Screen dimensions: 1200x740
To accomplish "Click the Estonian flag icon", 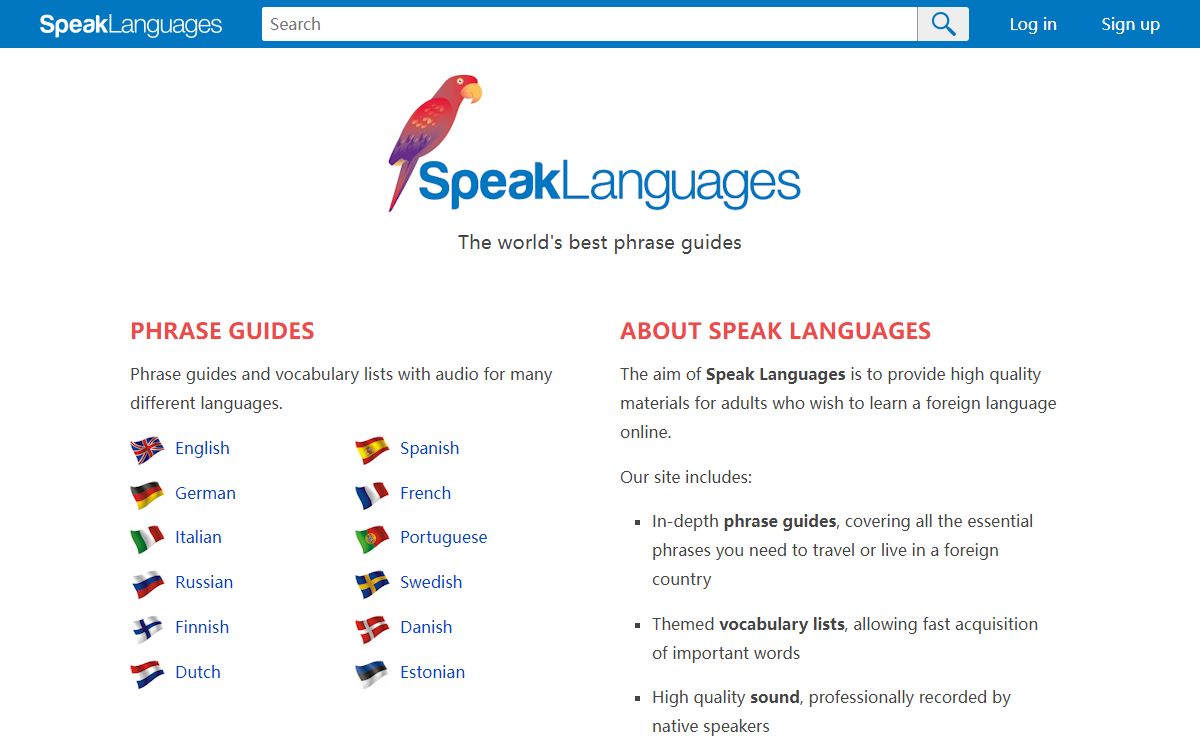I will (x=372, y=673).
